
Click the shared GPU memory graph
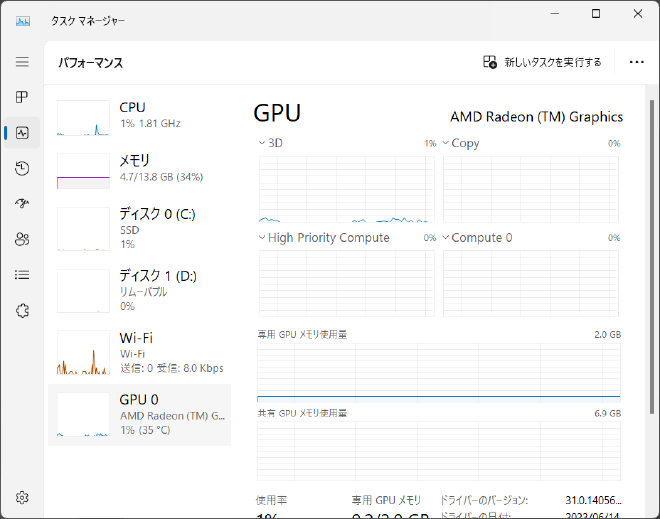(x=439, y=451)
